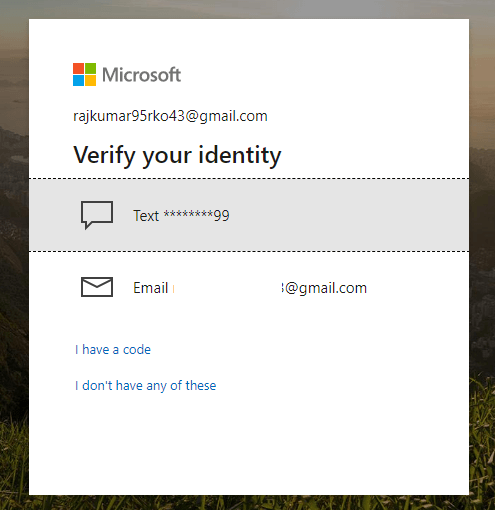The height and width of the screenshot is (510, 495).
Task: Click the 'Verify your identity' heading
Action: pyautogui.click(x=177, y=156)
